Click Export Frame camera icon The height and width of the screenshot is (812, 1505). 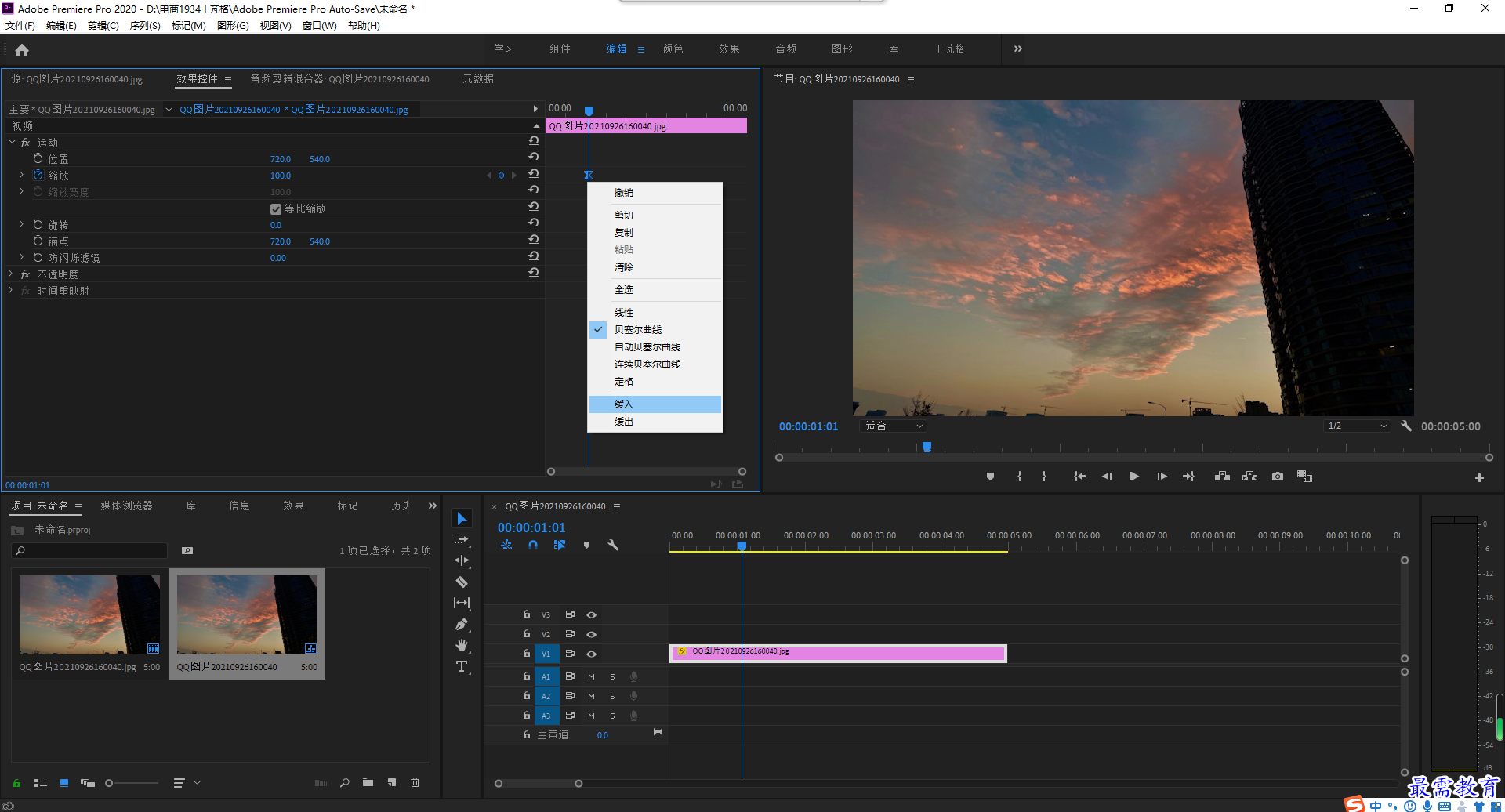click(x=1278, y=477)
